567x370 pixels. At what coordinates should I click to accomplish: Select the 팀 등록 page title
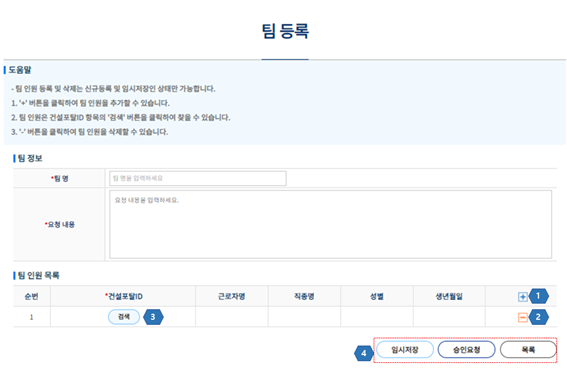pos(285,31)
